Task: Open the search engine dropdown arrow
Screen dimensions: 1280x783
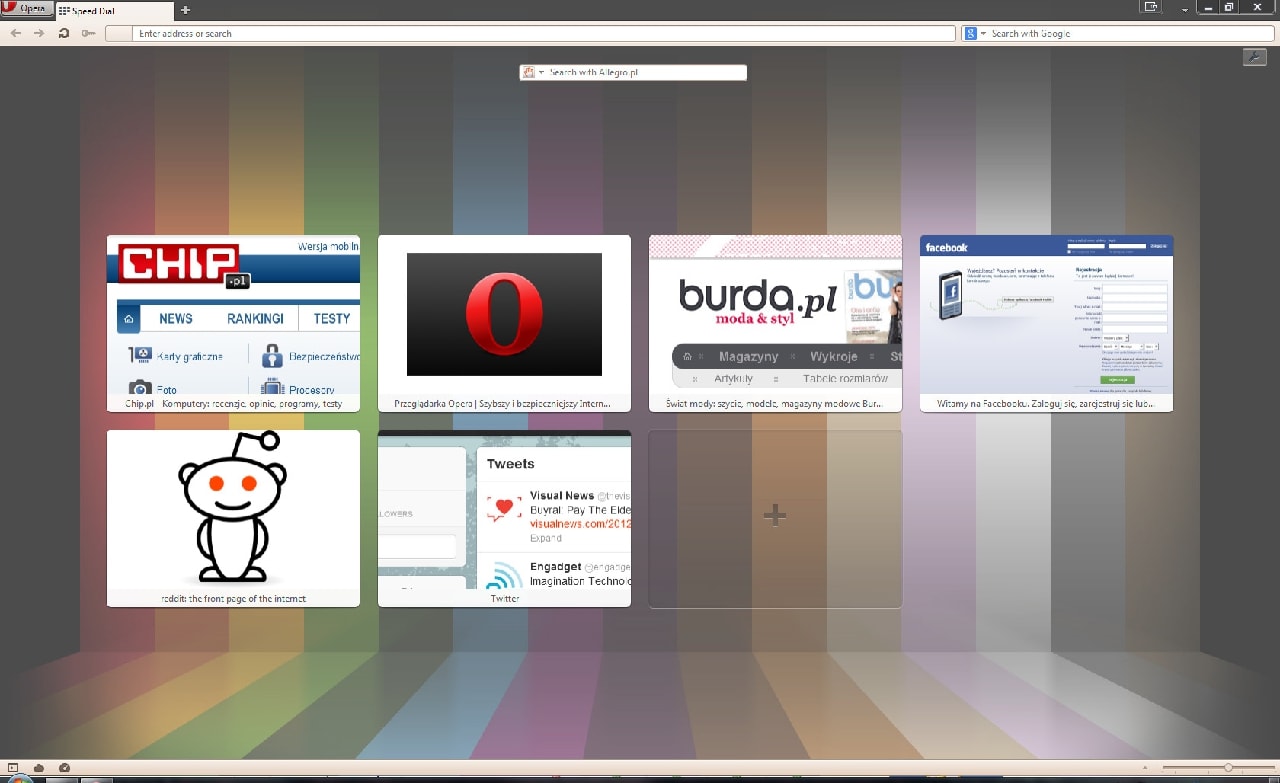Action: coord(981,33)
